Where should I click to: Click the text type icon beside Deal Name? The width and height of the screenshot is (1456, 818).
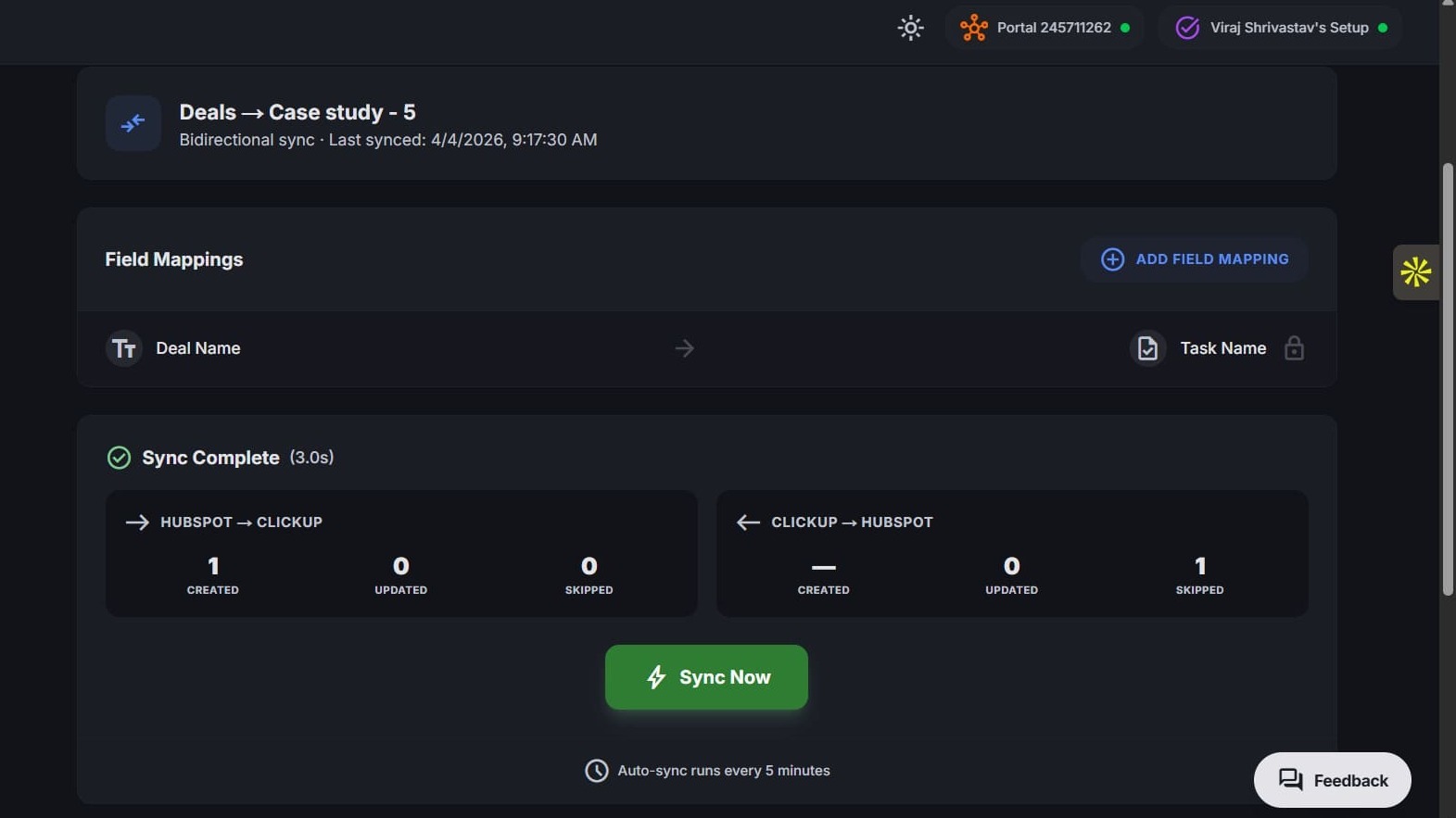coord(123,348)
